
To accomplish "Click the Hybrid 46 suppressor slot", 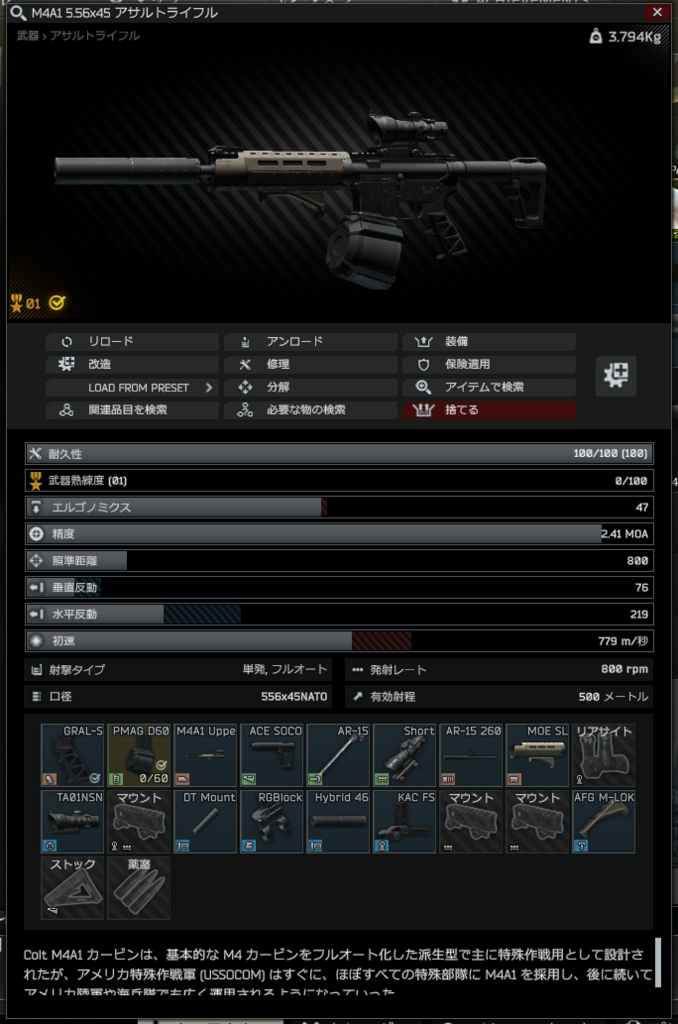I will pos(338,822).
